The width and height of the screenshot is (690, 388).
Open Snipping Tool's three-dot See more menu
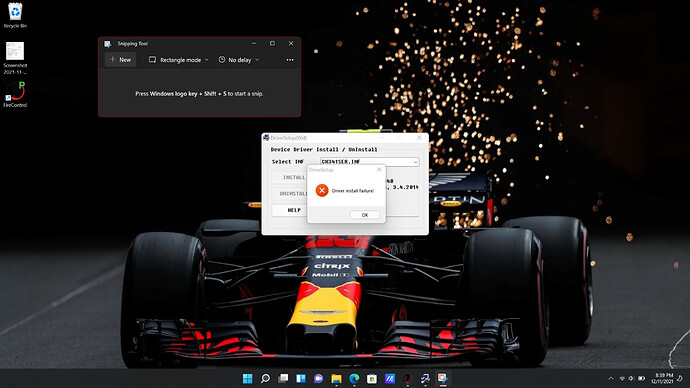click(x=290, y=60)
